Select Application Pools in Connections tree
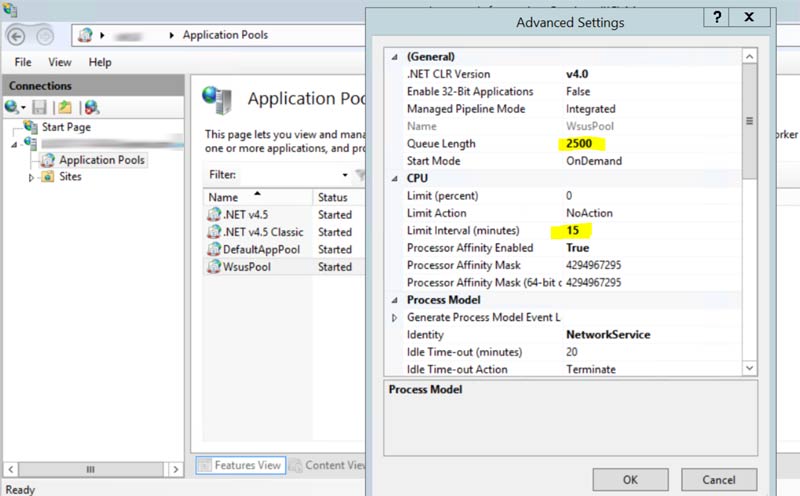The height and width of the screenshot is (496, 800). 102,160
